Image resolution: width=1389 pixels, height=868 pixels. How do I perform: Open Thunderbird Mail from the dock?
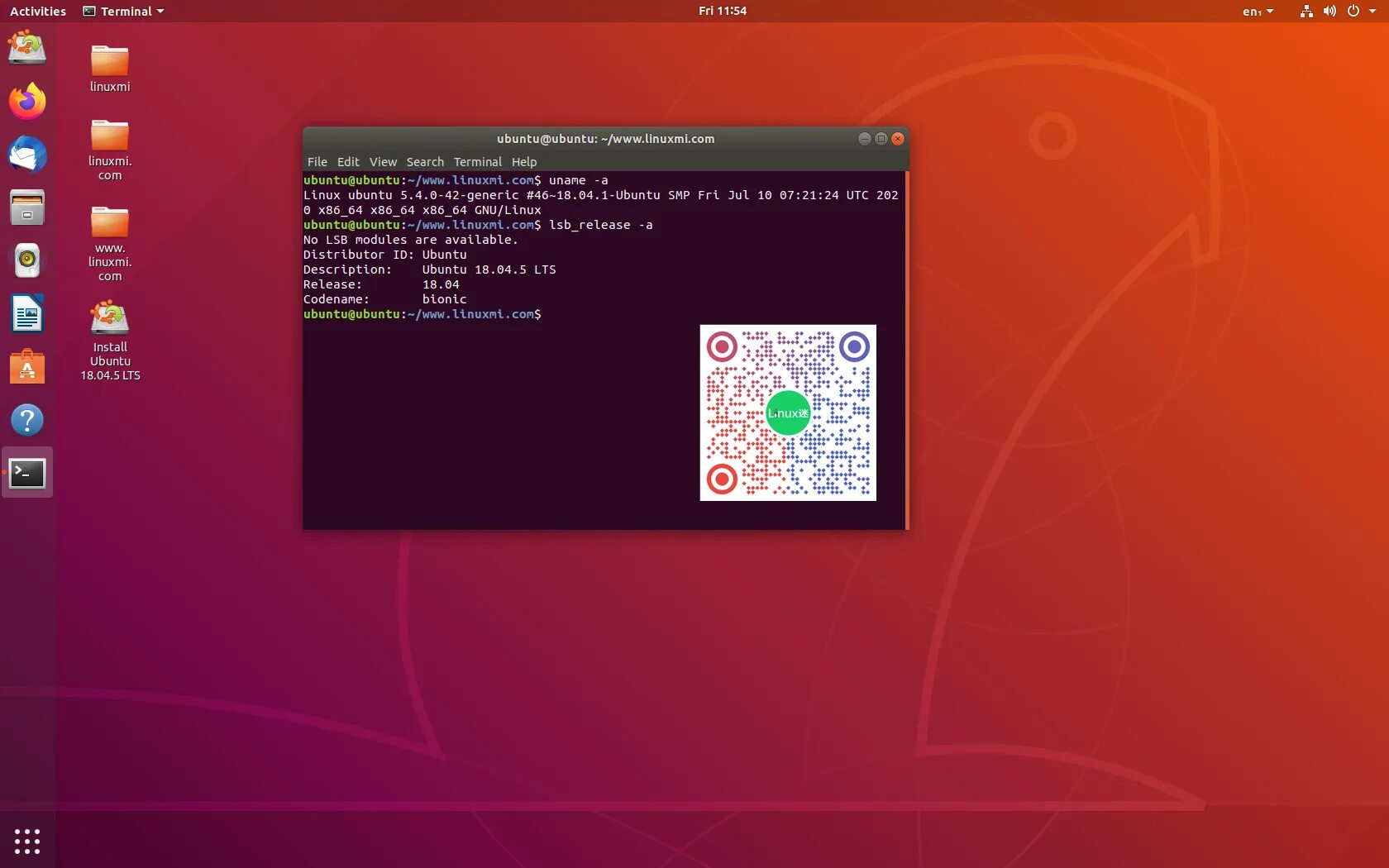tap(27, 155)
